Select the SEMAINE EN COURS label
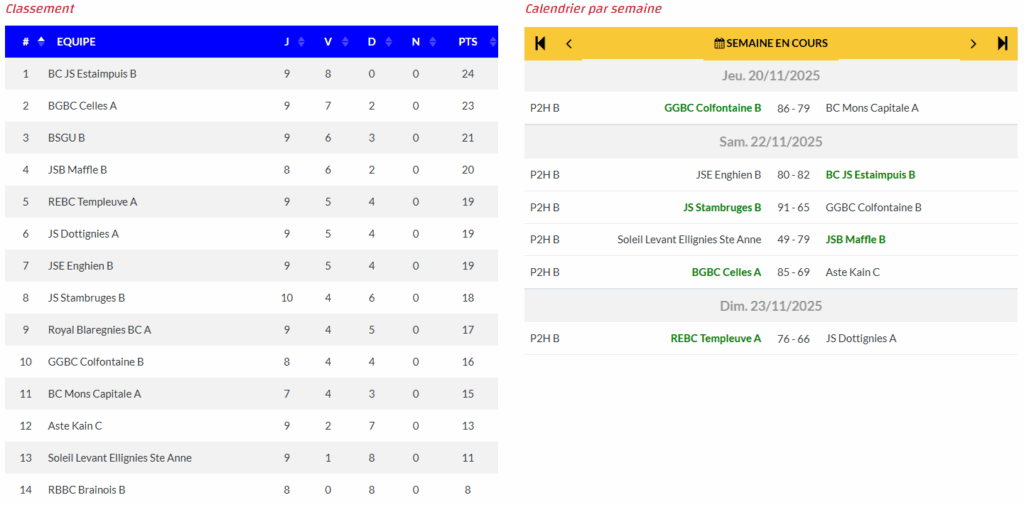This screenshot has width=1024, height=505. coord(777,43)
